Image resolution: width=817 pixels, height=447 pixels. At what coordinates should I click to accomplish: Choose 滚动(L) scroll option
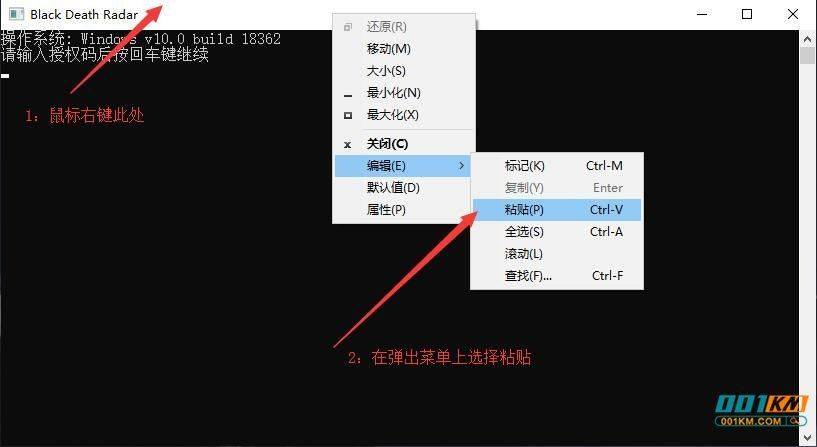point(556,254)
